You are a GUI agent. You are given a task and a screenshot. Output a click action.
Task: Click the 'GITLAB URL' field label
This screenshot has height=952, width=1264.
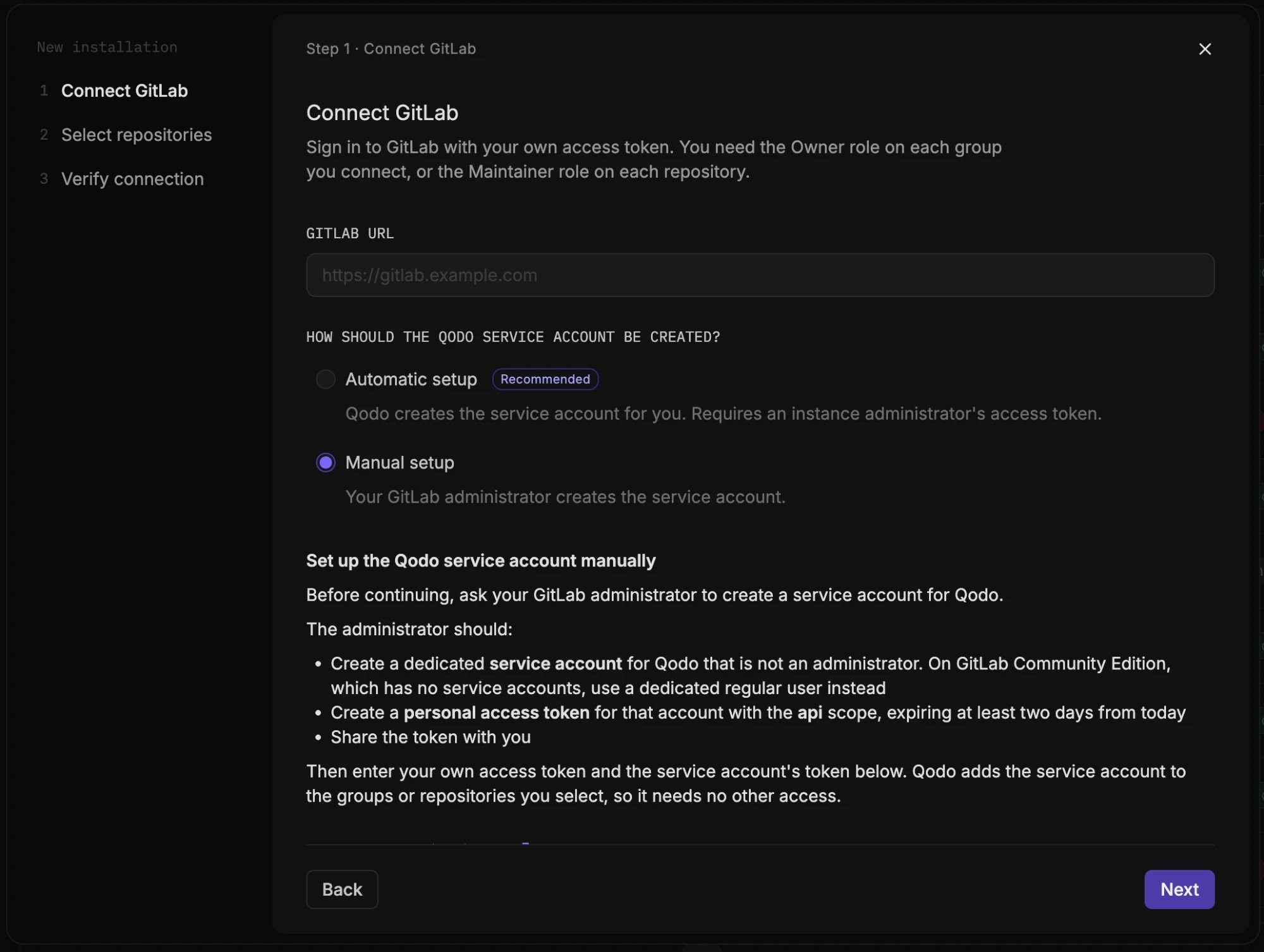[349, 233]
